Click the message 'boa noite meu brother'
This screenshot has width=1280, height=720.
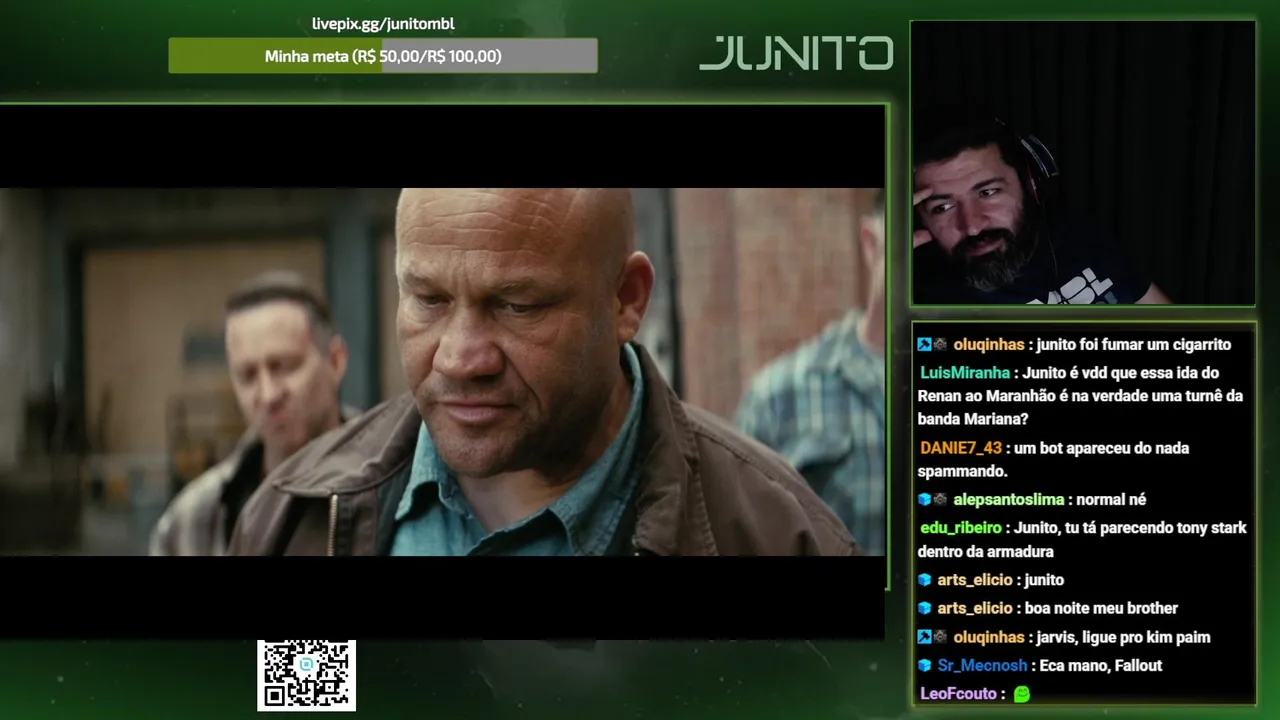(x=1101, y=608)
